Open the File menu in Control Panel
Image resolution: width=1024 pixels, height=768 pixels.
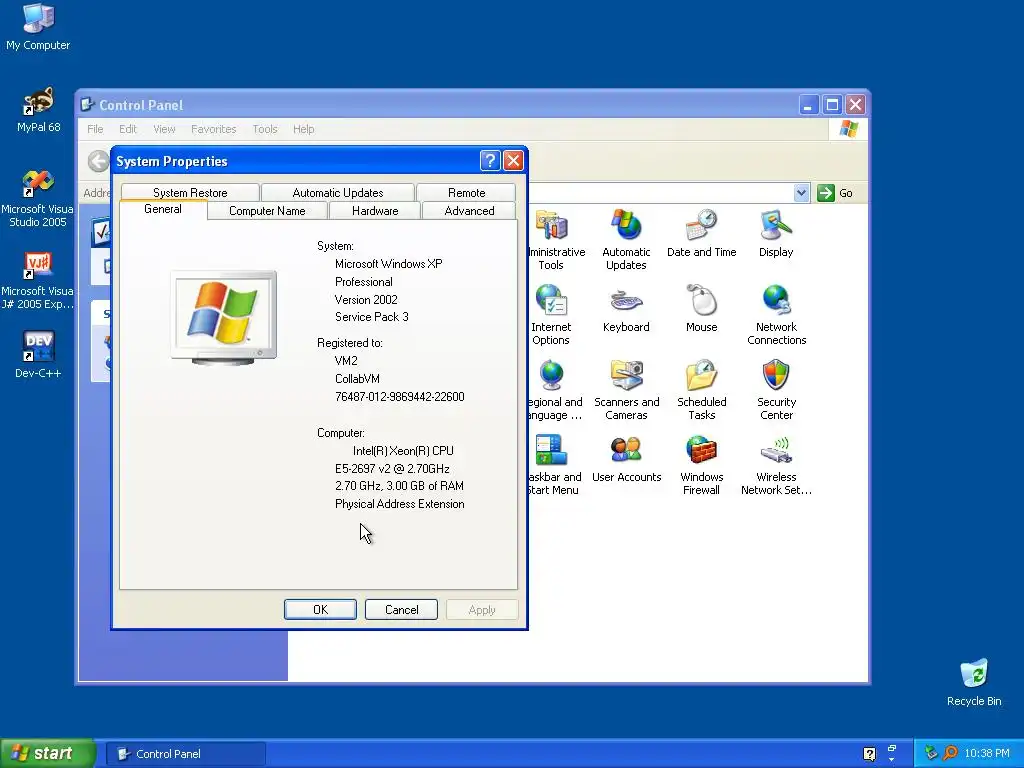tap(95, 129)
